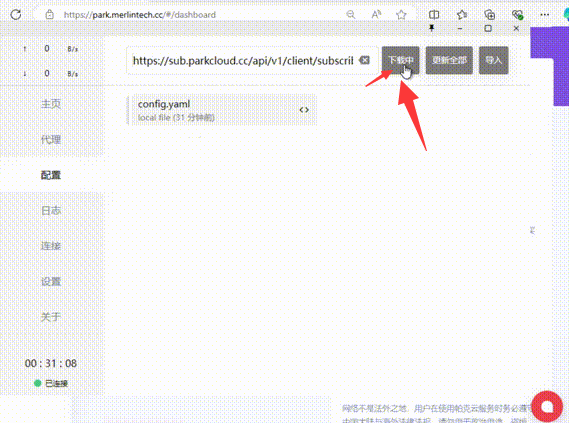Add this page to favorites star

click(401, 15)
